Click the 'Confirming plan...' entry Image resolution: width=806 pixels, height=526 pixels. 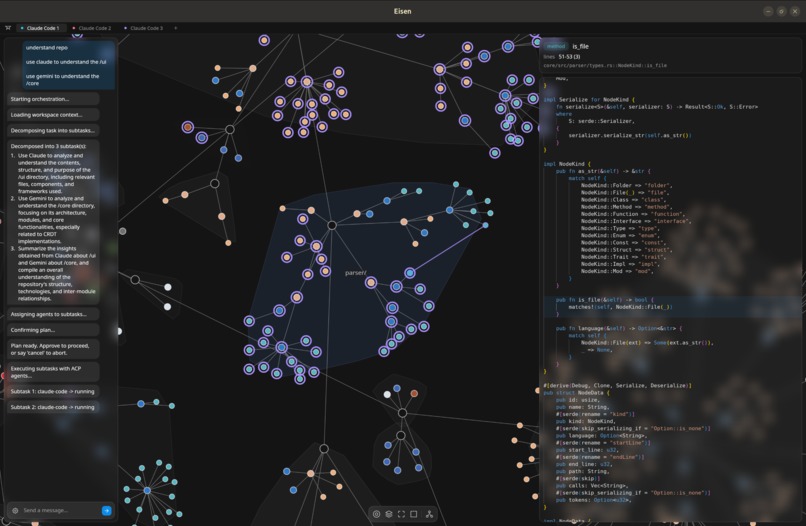[x=53, y=330]
